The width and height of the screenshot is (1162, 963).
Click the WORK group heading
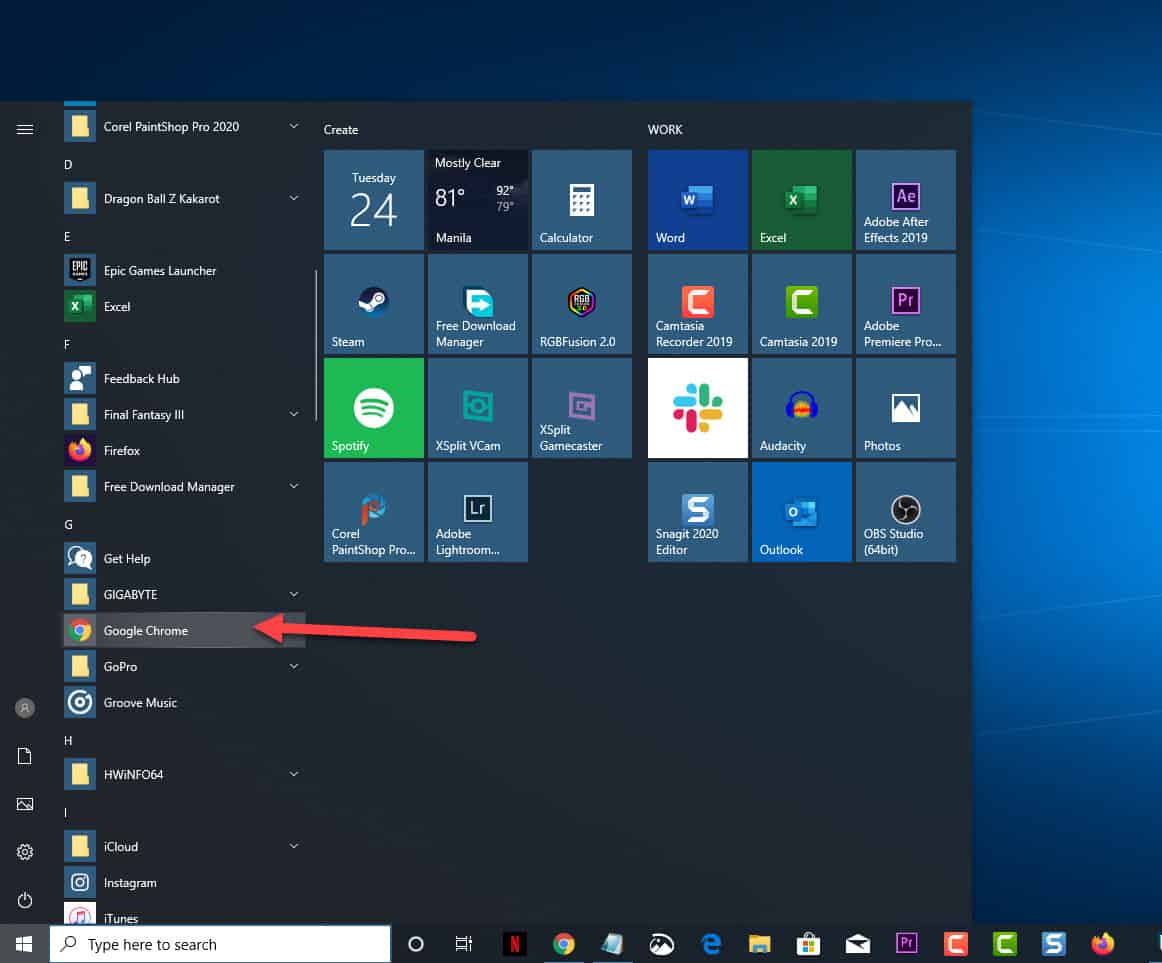pyautogui.click(x=665, y=130)
